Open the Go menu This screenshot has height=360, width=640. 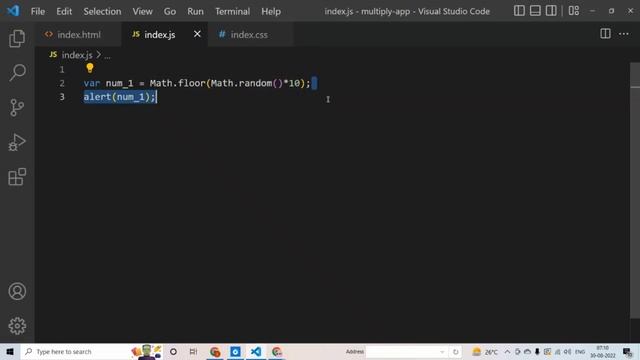[170, 11]
